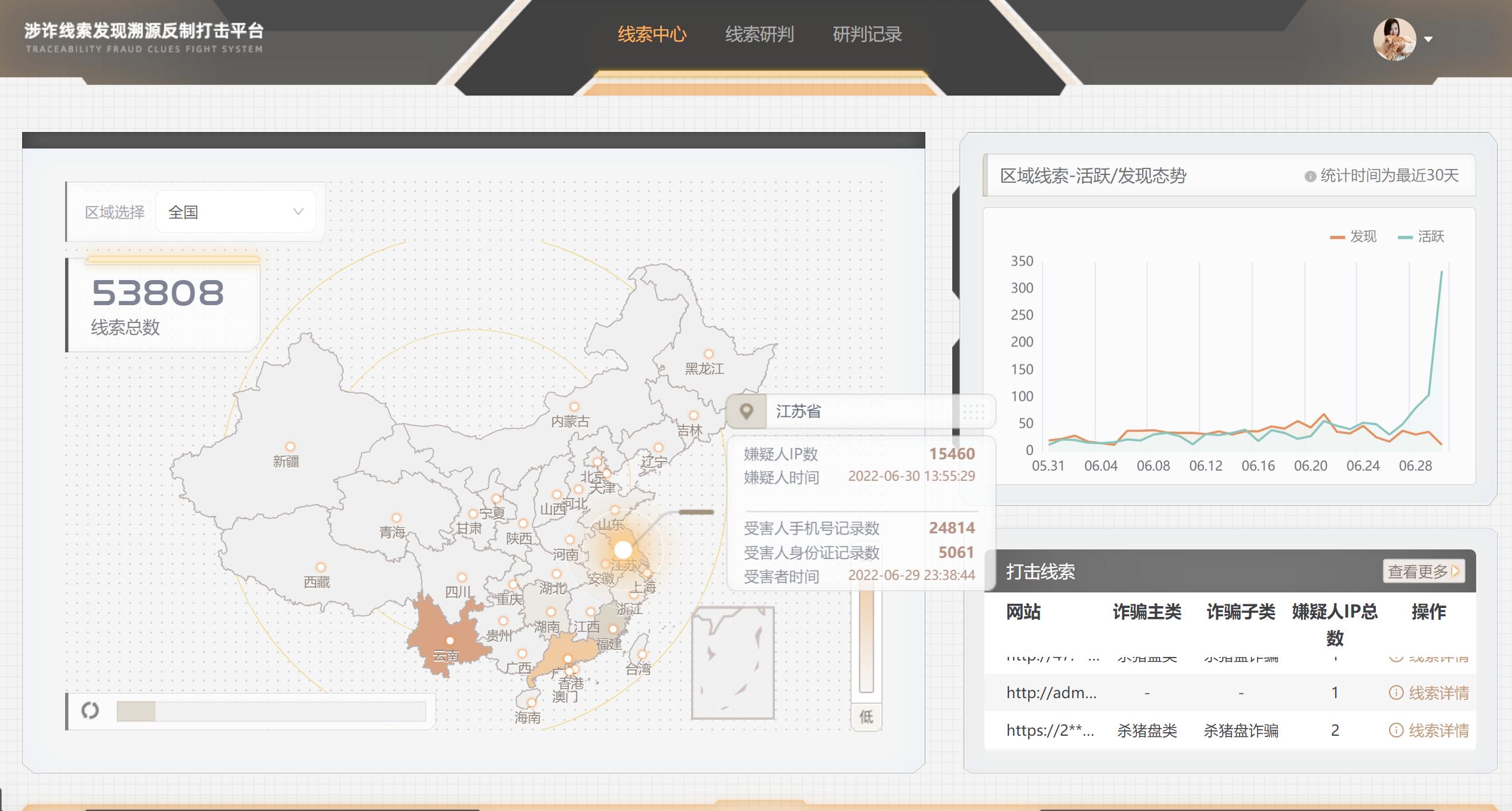
Task: Click the chevron arrow in the 全国 selector
Action: (x=298, y=212)
